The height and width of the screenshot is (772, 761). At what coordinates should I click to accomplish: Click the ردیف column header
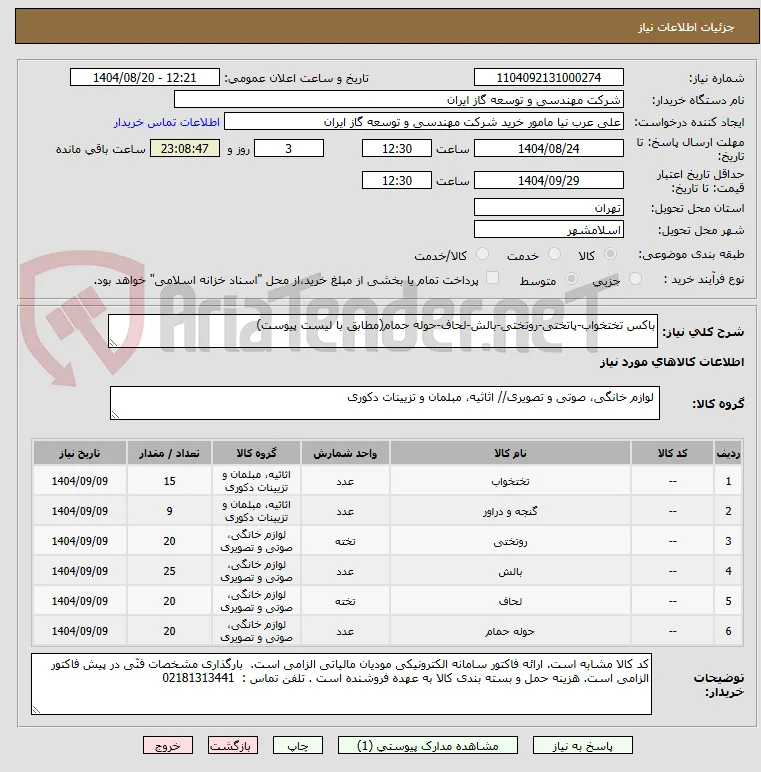[728, 453]
